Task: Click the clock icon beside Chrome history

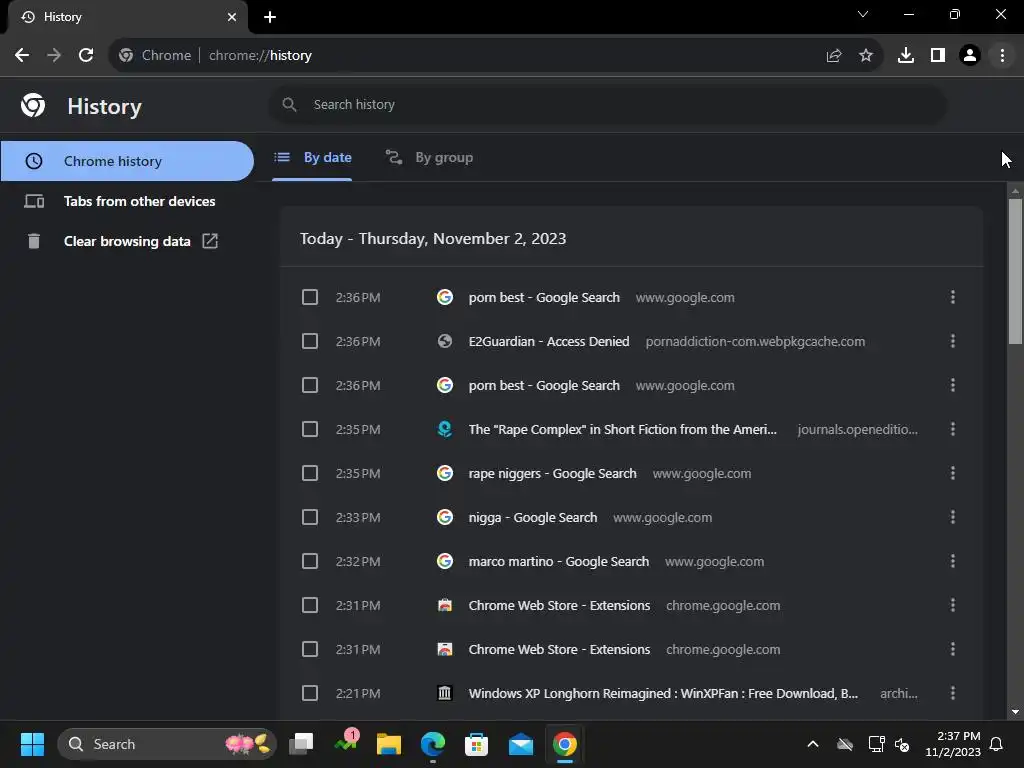Action: [33, 161]
